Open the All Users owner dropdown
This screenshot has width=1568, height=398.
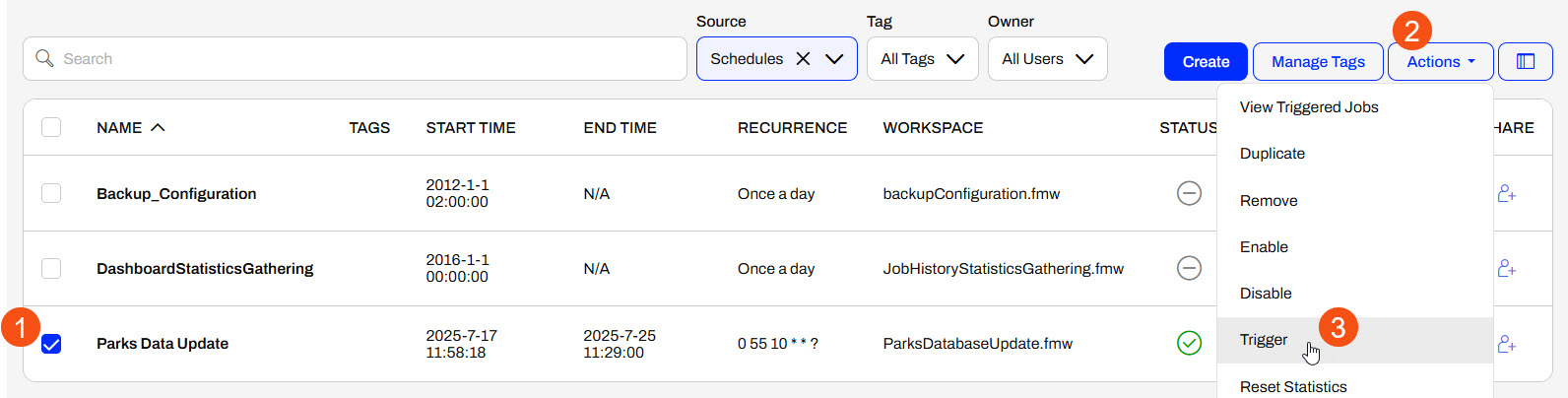tap(1047, 59)
